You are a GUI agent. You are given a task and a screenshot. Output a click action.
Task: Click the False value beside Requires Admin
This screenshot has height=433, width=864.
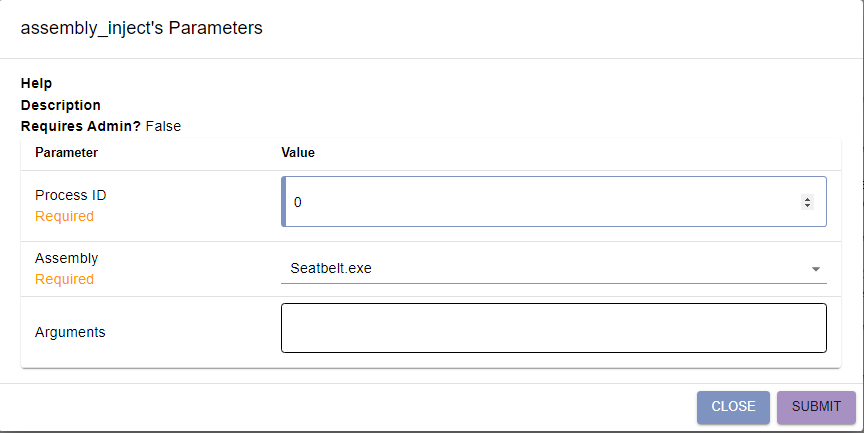point(163,126)
